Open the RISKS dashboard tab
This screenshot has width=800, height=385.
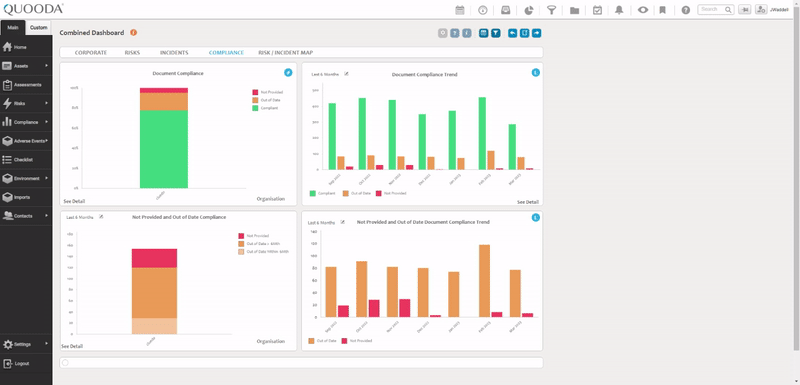(x=132, y=53)
